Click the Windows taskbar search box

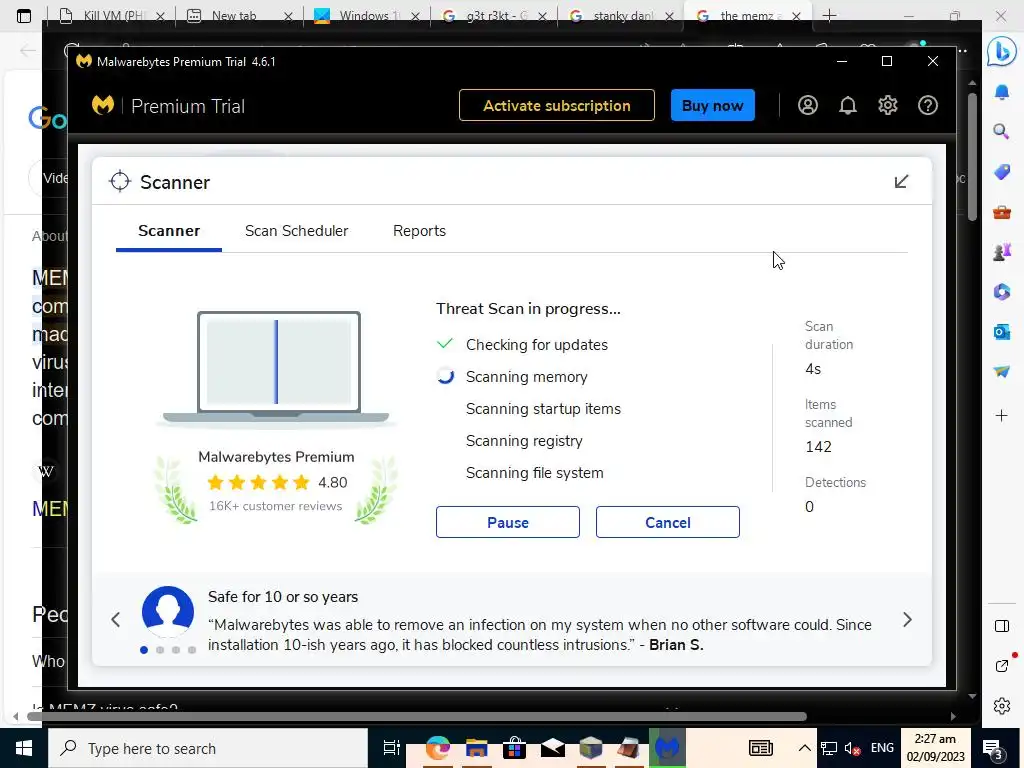(x=208, y=748)
